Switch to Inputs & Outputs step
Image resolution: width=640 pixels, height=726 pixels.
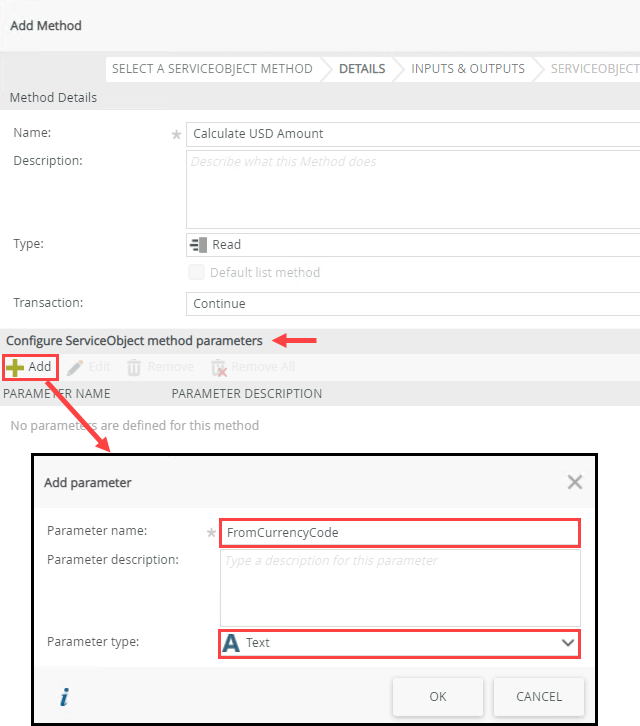pos(468,69)
